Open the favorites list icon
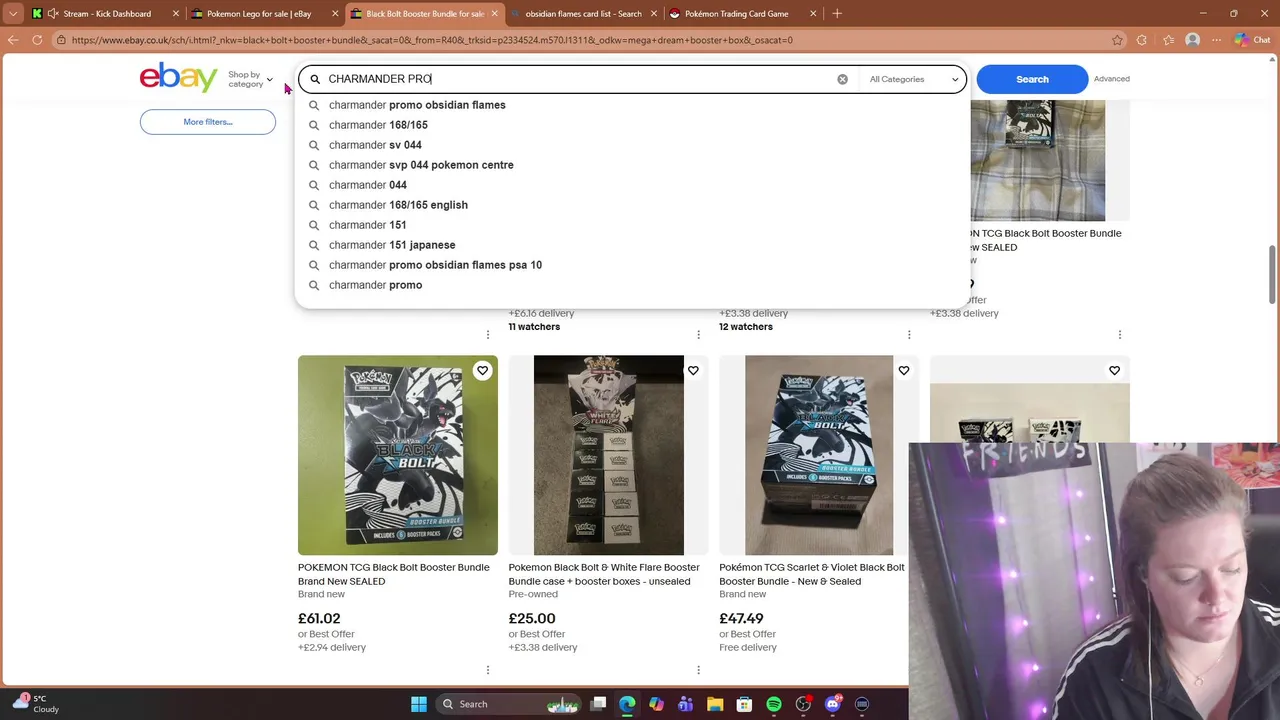Viewport: 1280px width, 720px height. (x=1167, y=40)
